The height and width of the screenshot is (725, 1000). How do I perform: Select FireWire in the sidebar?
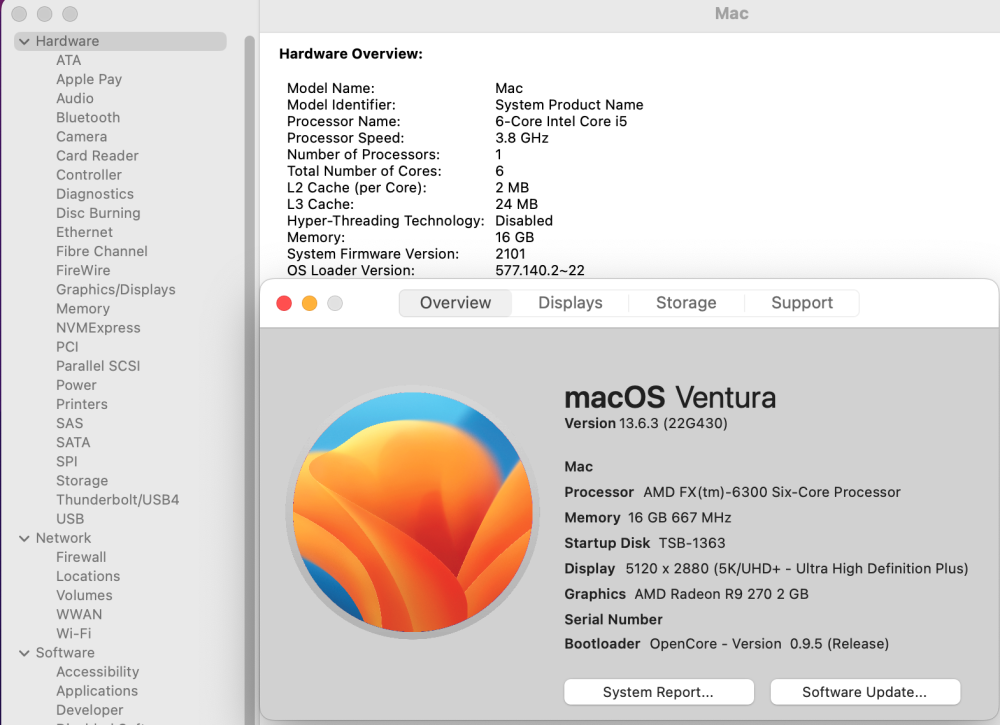[83, 271]
